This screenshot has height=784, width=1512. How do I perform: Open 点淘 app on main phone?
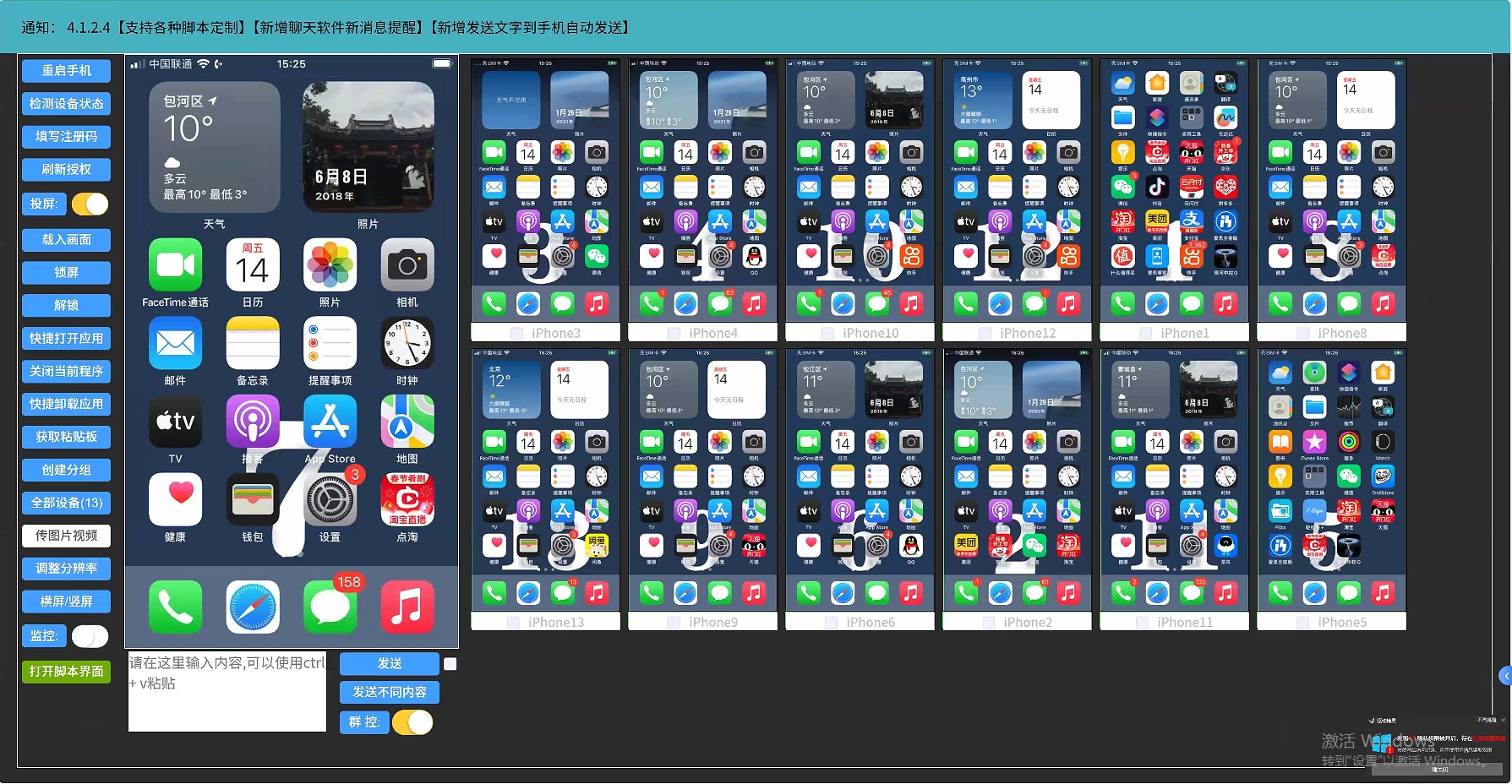[x=407, y=499]
